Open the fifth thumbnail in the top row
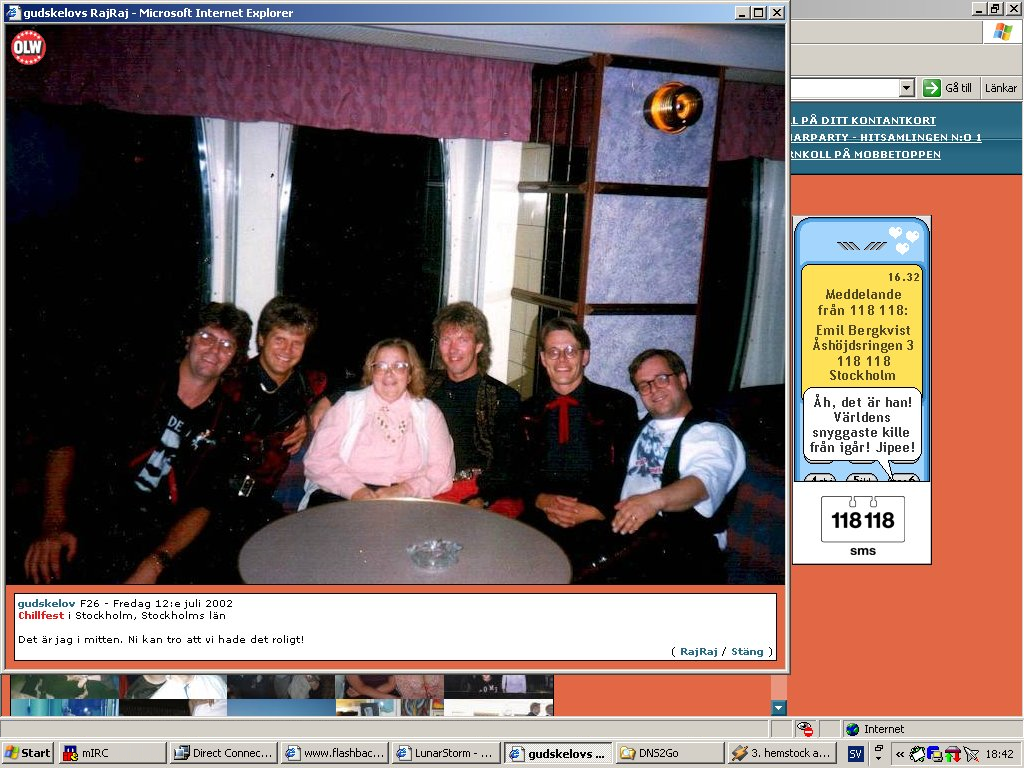The image size is (1024, 768). [498, 686]
